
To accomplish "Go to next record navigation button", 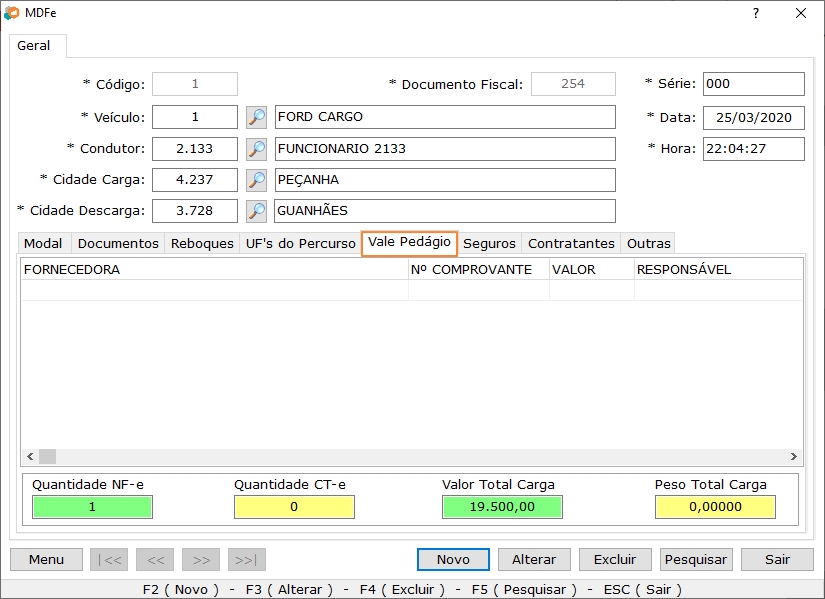I will [x=201, y=560].
